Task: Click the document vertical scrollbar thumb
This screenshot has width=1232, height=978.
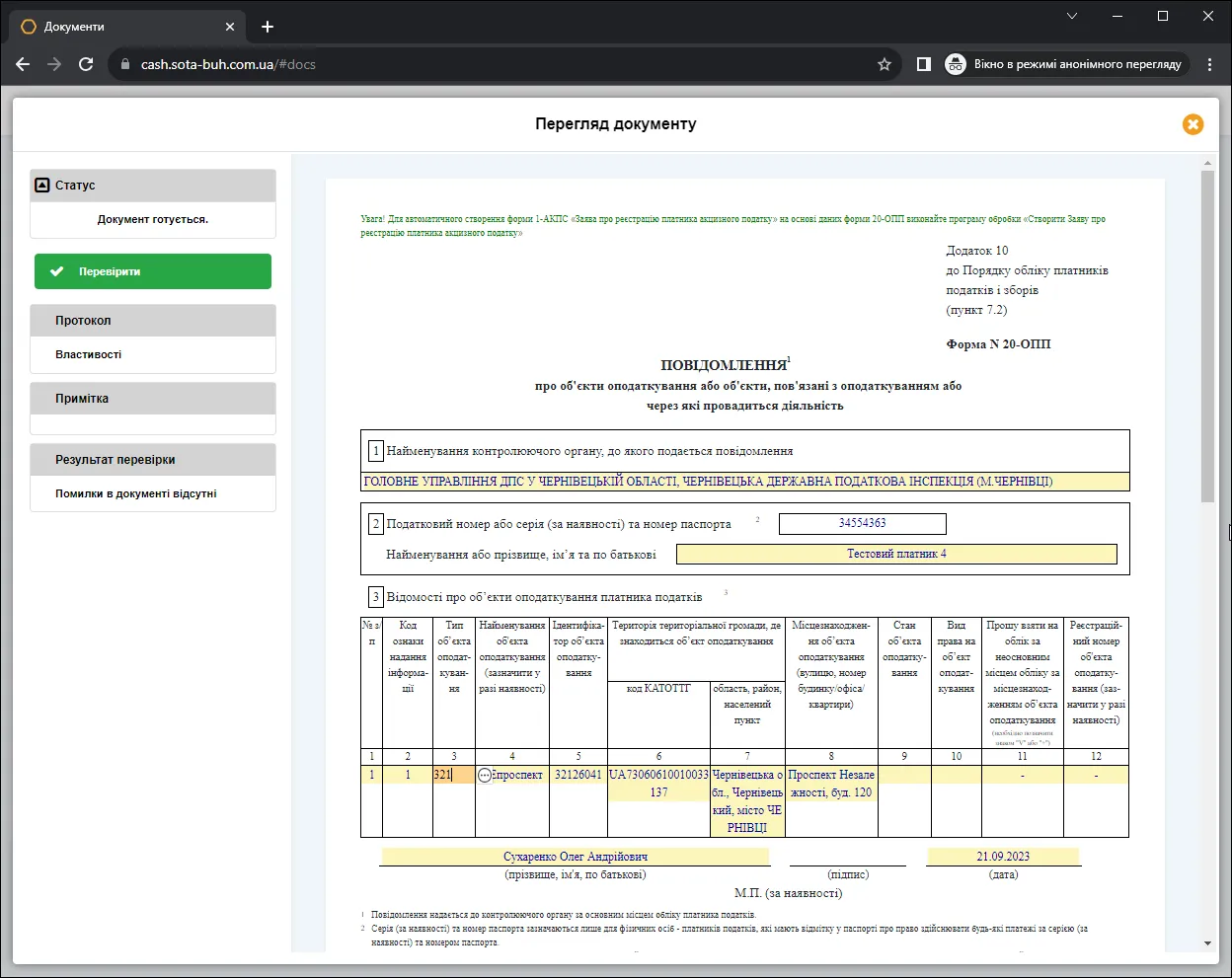Action: click(1207, 336)
